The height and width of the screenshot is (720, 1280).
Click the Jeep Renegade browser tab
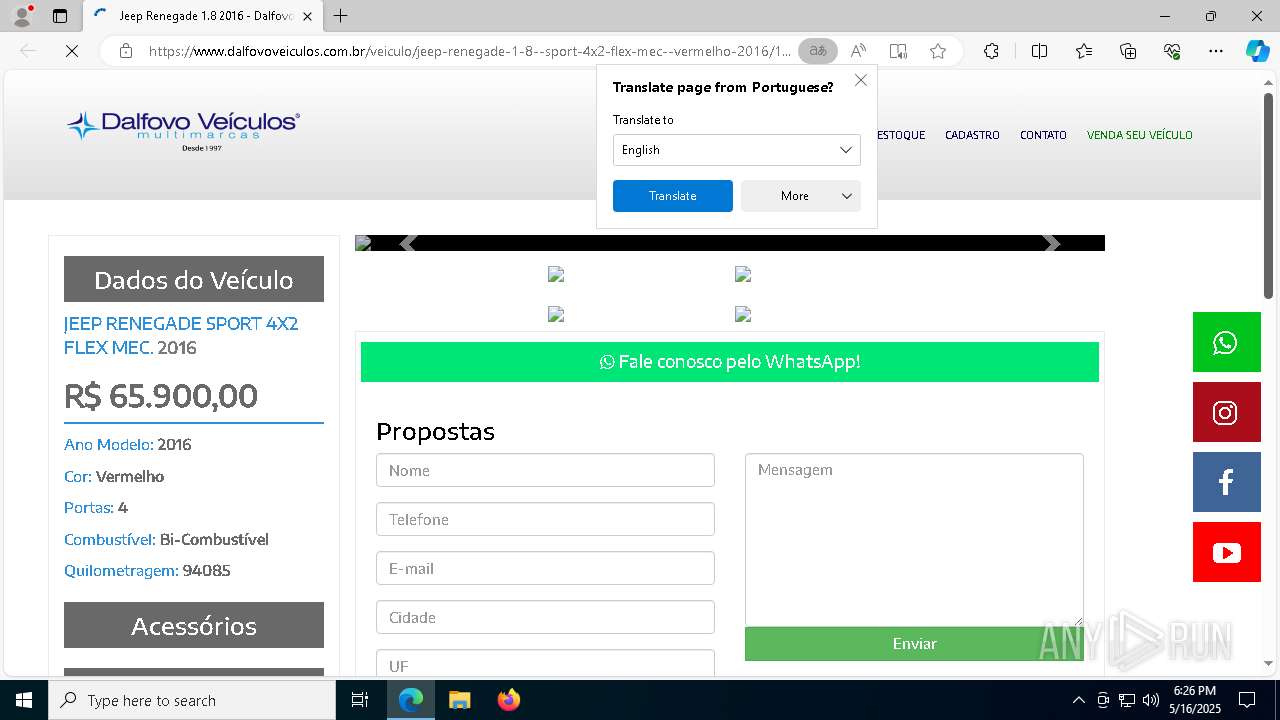203,16
